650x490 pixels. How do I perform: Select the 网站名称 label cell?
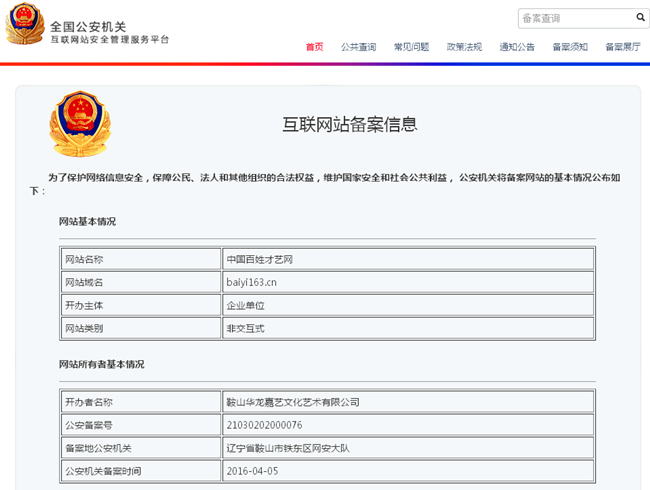[141, 260]
